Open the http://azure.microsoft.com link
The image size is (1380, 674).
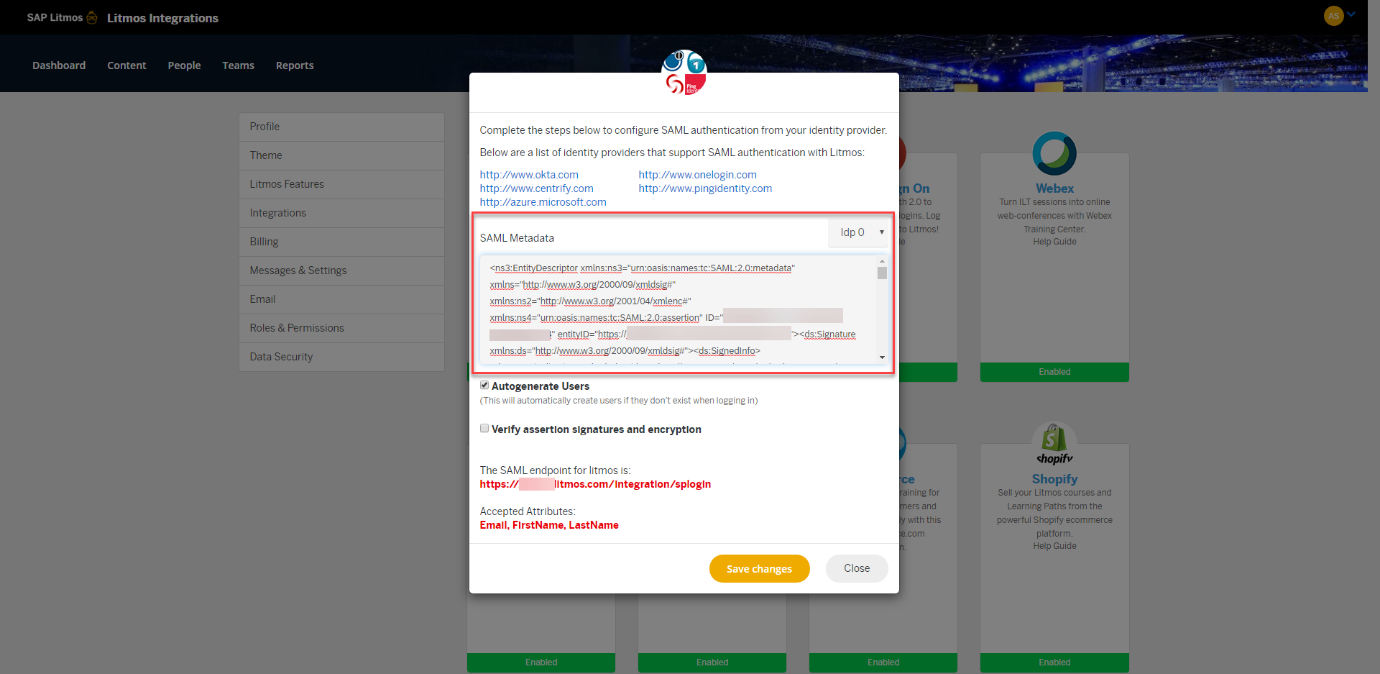pyautogui.click(x=543, y=202)
